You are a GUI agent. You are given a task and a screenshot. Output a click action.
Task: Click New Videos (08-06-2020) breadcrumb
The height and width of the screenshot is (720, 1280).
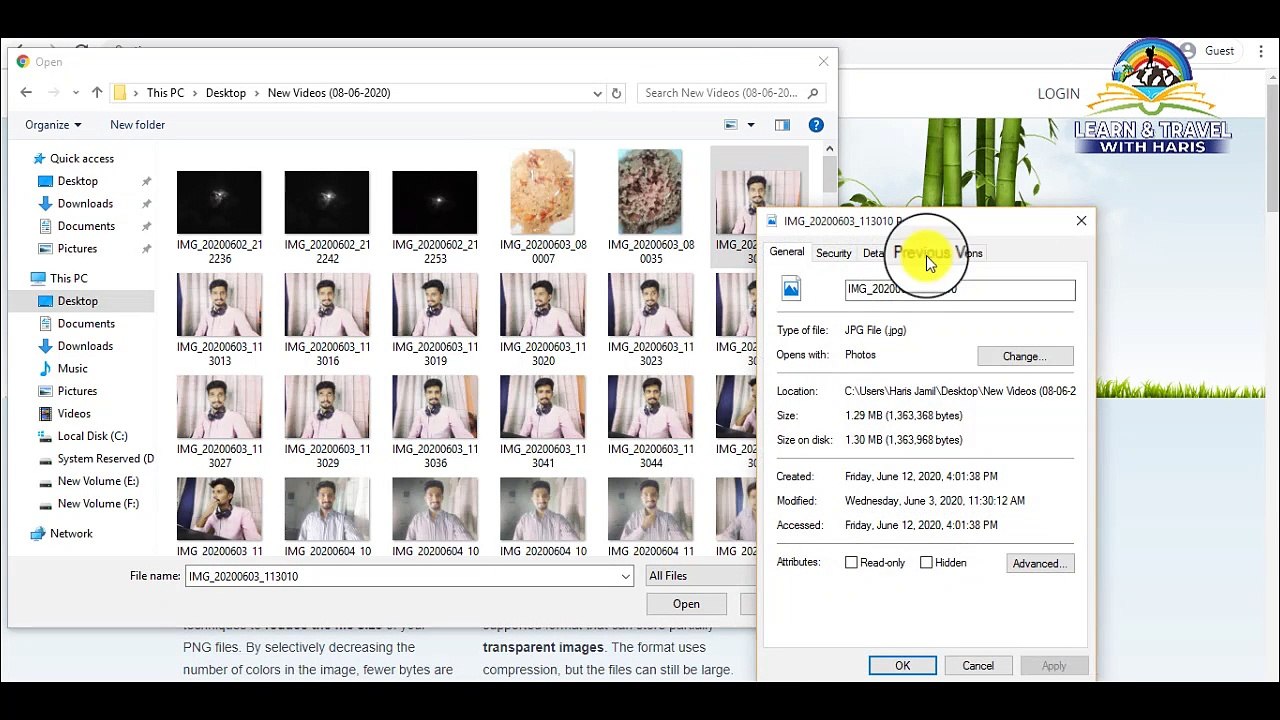[x=329, y=93]
